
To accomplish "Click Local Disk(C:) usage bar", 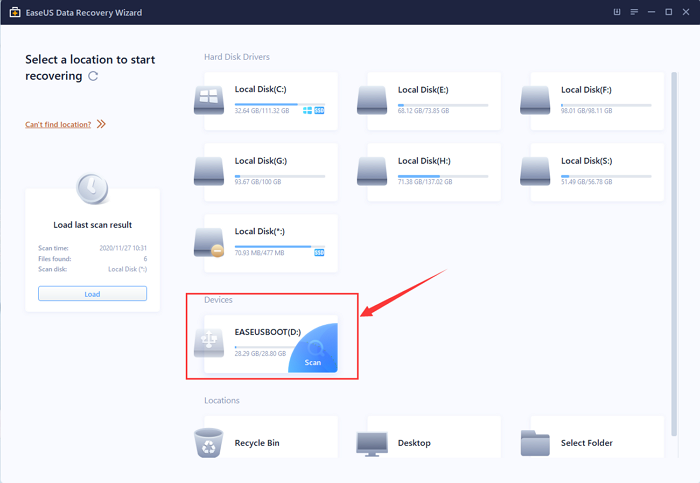I will point(280,104).
